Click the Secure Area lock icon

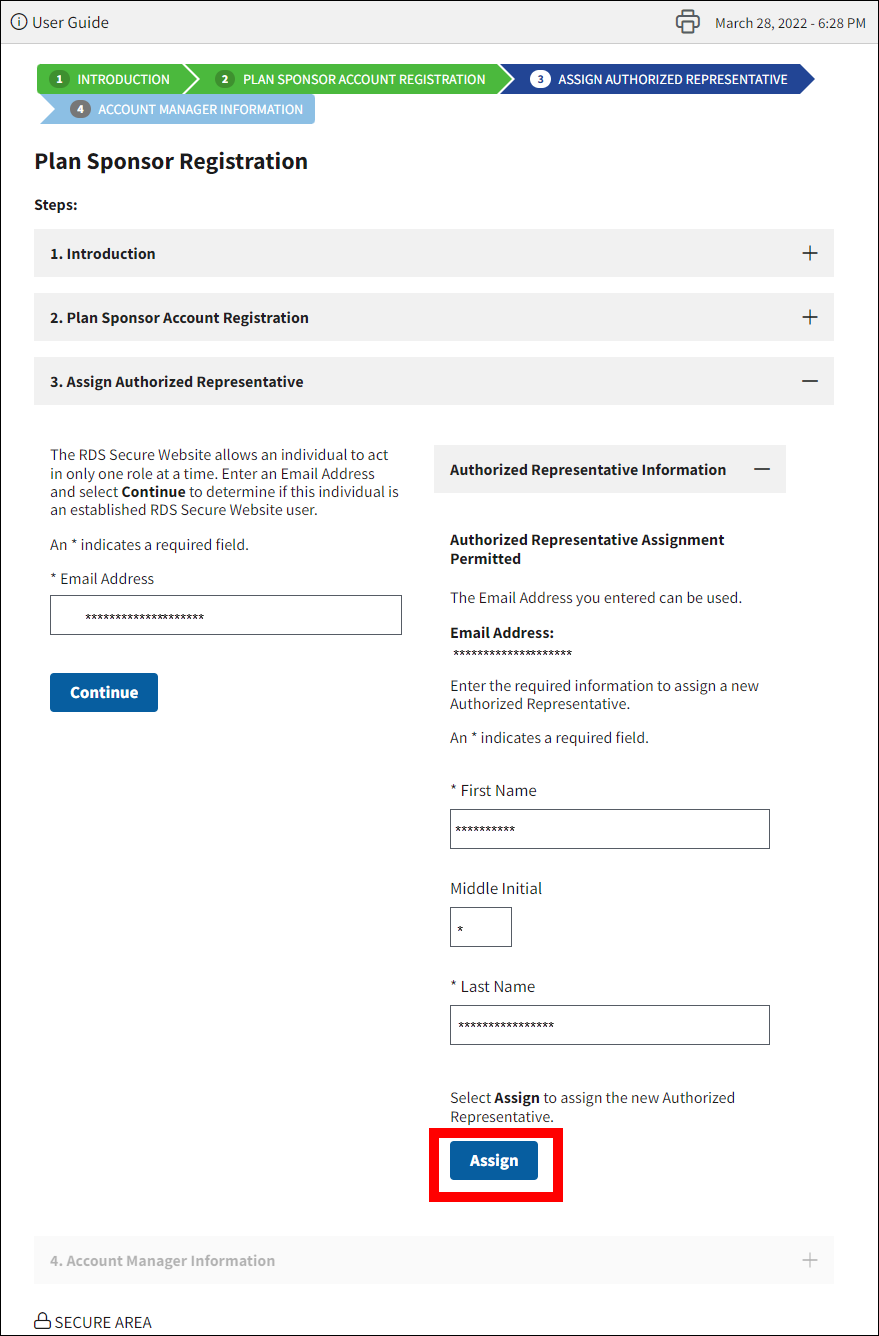[42, 1322]
